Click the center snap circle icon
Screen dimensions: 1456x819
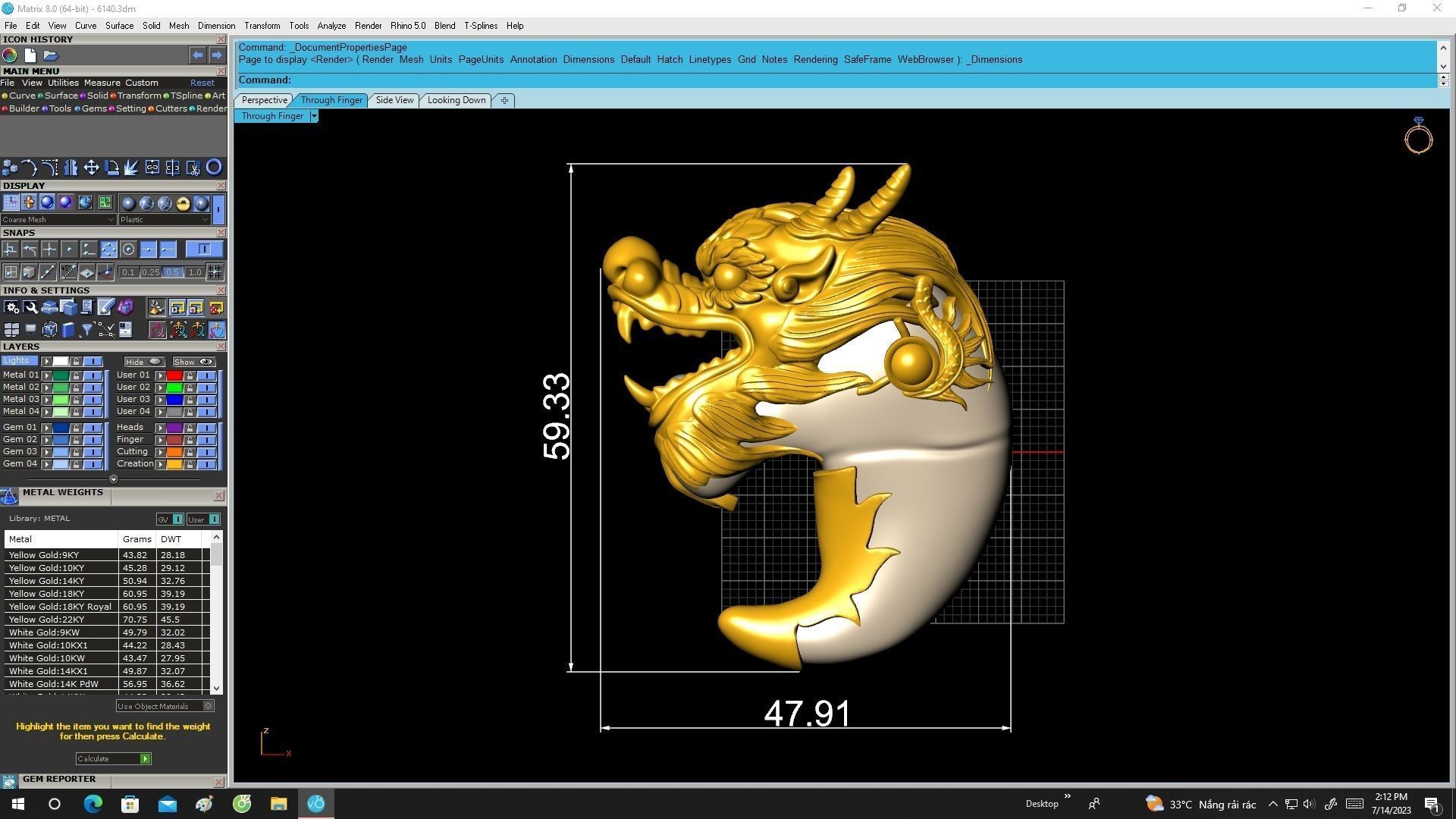(129, 249)
